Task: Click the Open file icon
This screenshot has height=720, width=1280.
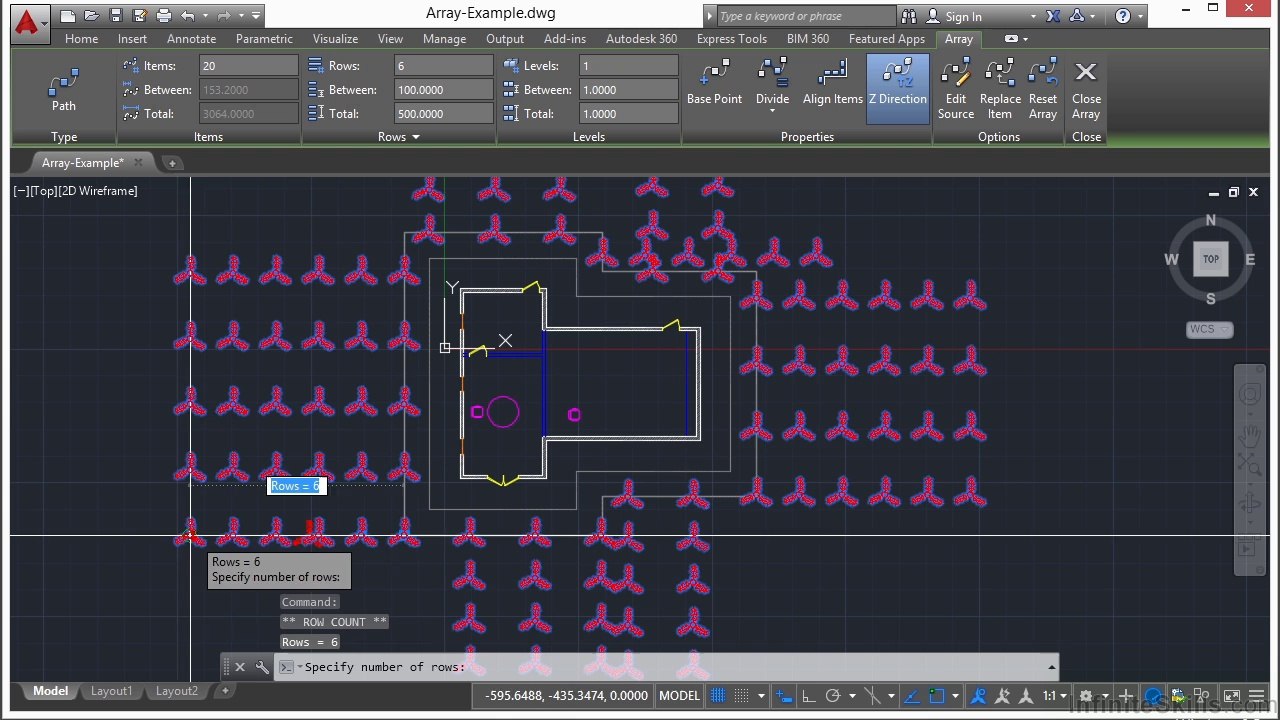Action: coord(91,16)
